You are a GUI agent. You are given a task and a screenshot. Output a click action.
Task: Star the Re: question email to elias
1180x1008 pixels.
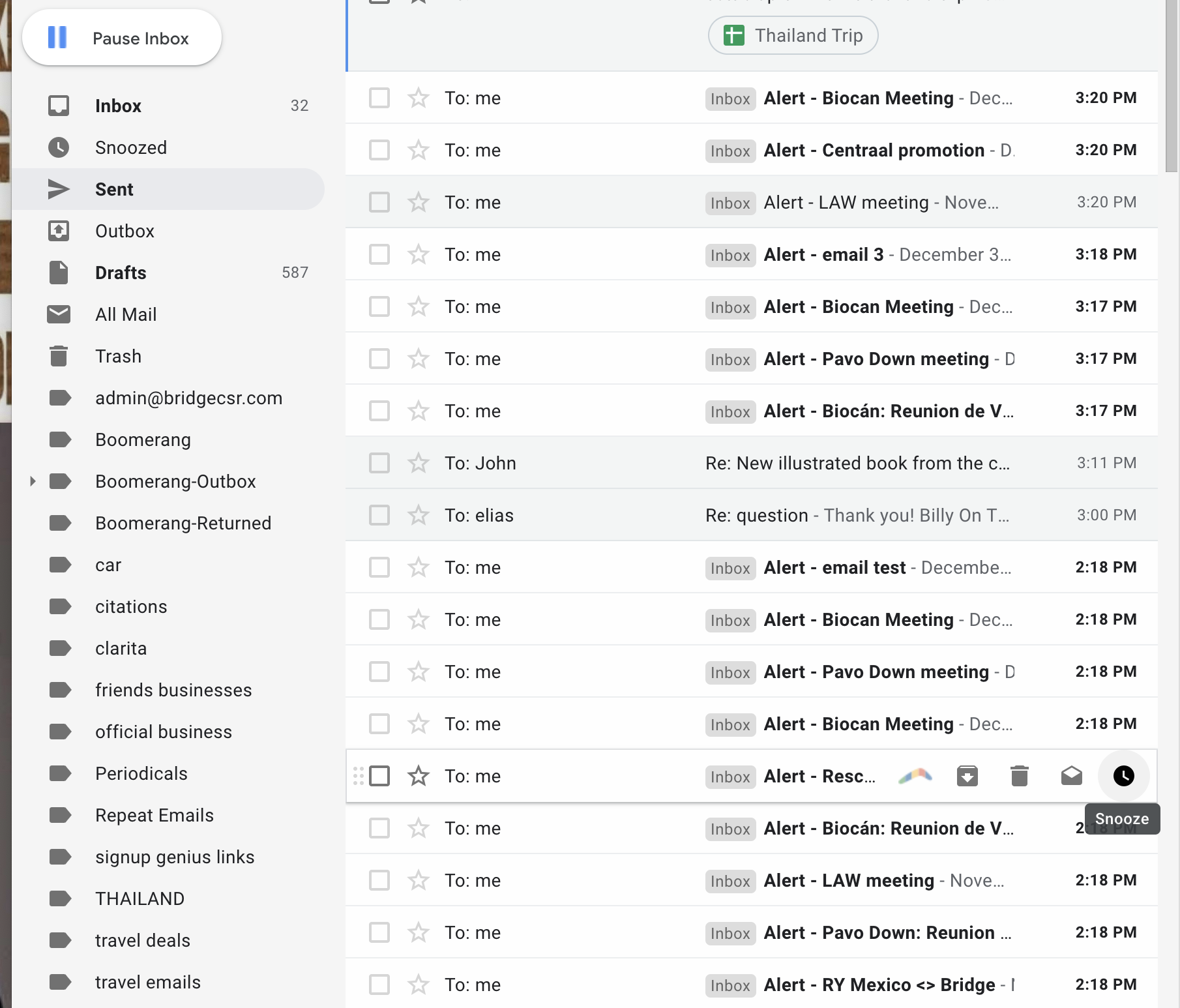point(418,515)
